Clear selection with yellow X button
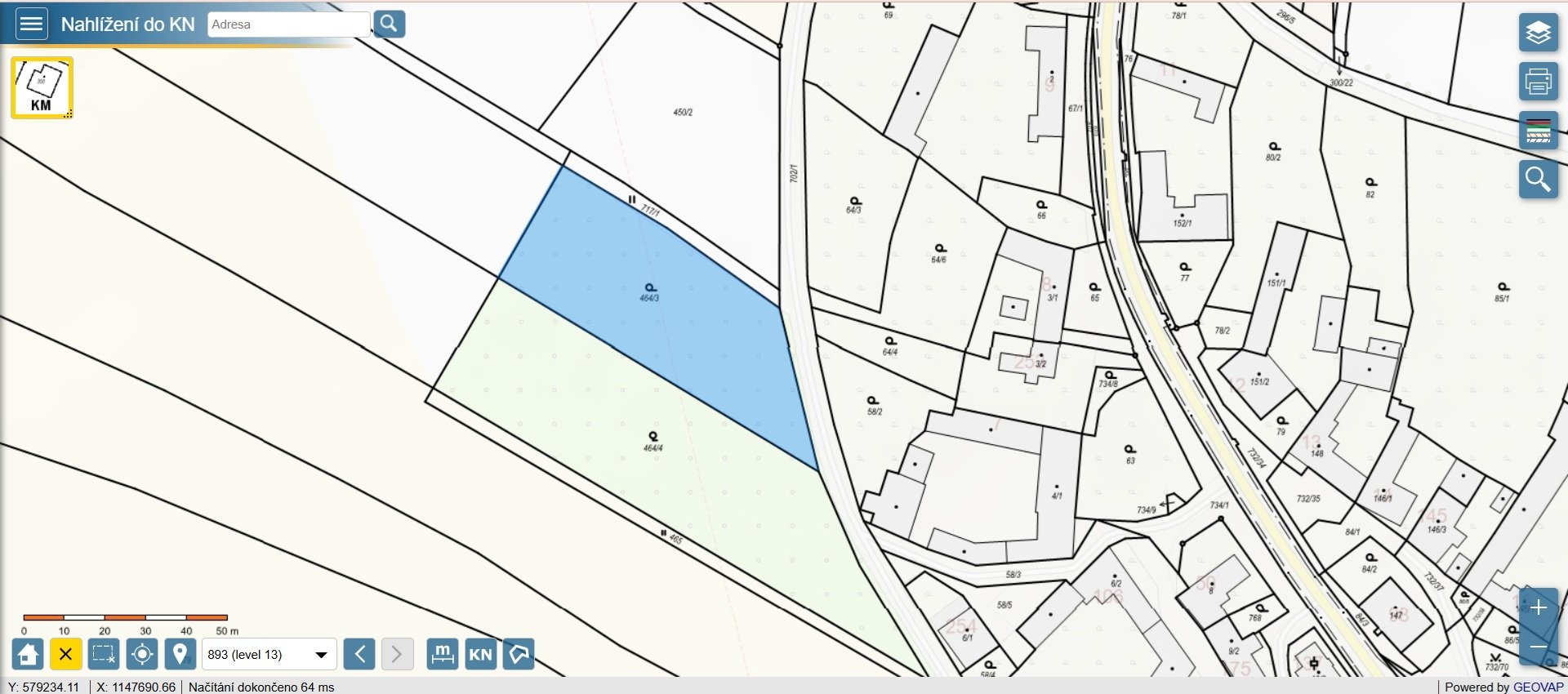Viewport: 1568px width, 694px height. point(66,654)
